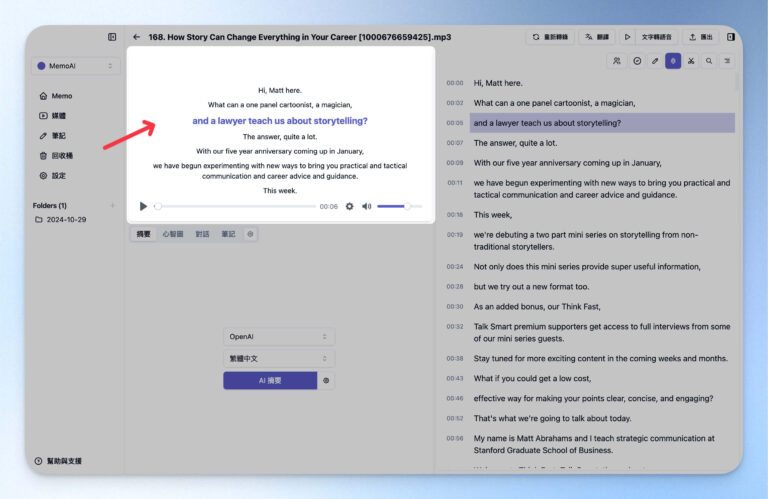Click the 匯出 export button
Image resolution: width=768 pixels, height=499 pixels.
pos(700,37)
